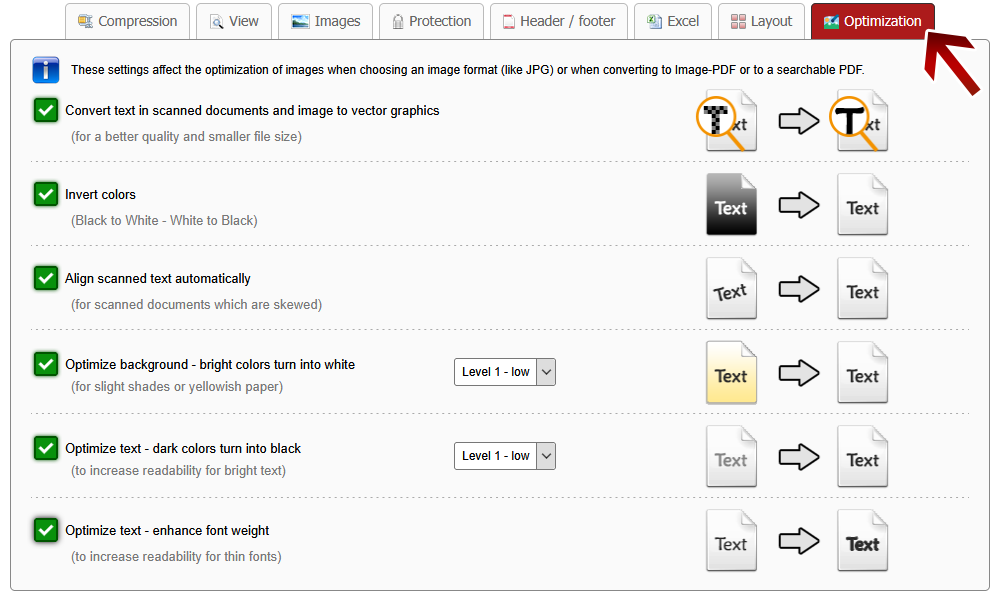Click the thin-font Text document icon
This screenshot has width=995, height=596.
[x=731, y=542]
